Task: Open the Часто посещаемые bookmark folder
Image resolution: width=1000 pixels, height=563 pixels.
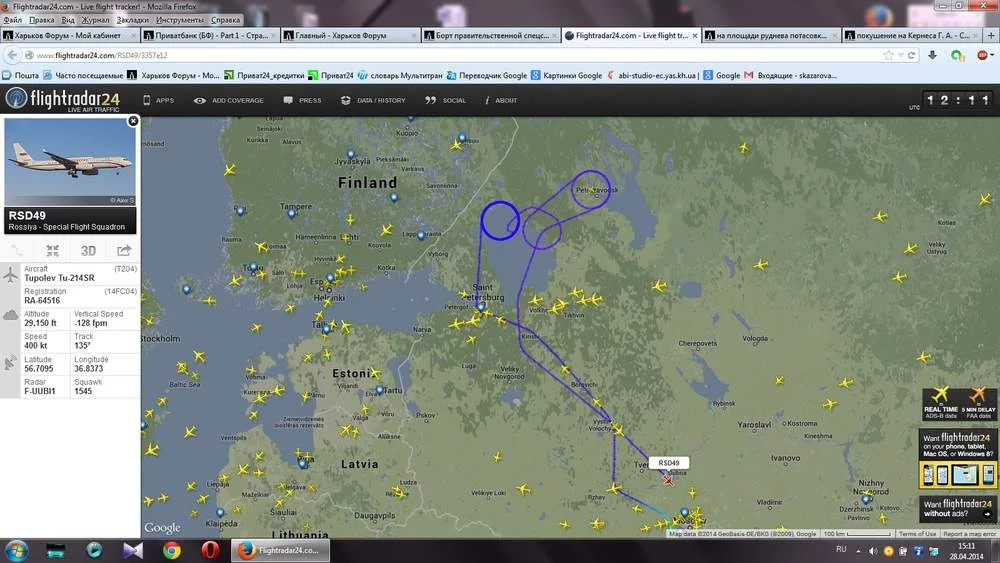Action: click(x=83, y=75)
